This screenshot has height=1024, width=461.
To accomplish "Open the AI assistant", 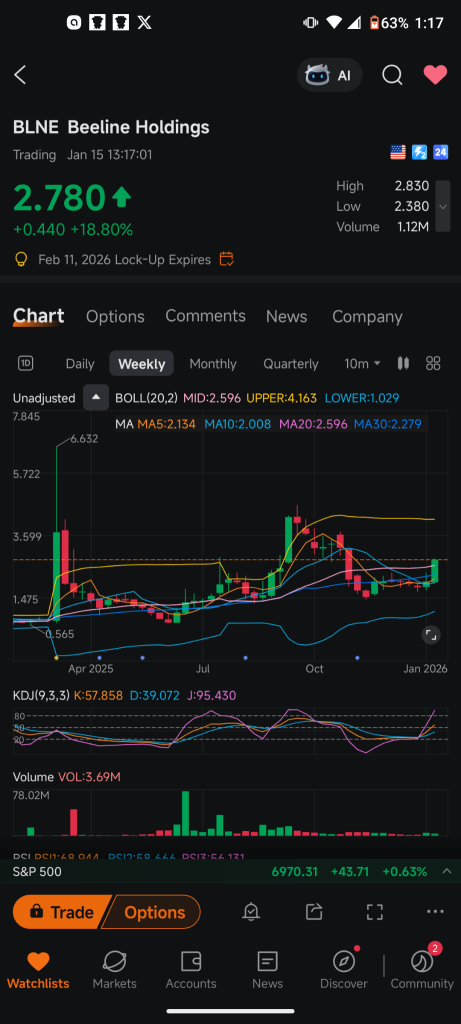I will pyautogui.click(x=330, y=75).
